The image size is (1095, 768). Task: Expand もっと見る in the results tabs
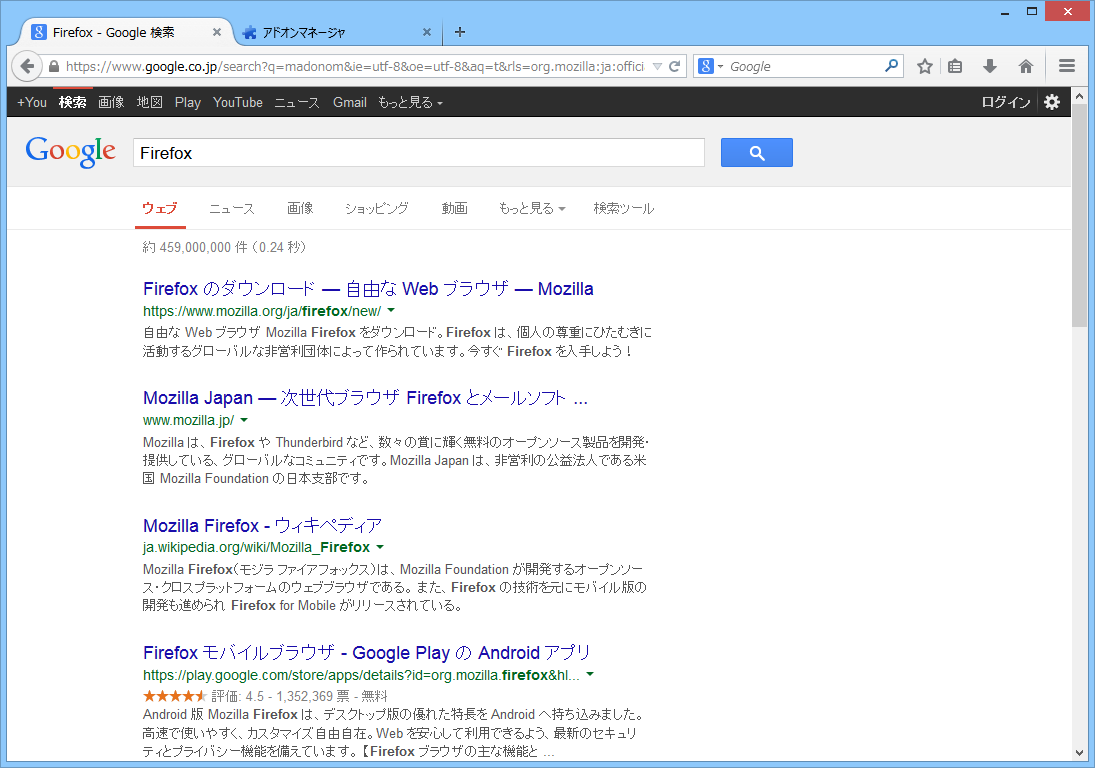pyautogui.click(x=531, y=208)
